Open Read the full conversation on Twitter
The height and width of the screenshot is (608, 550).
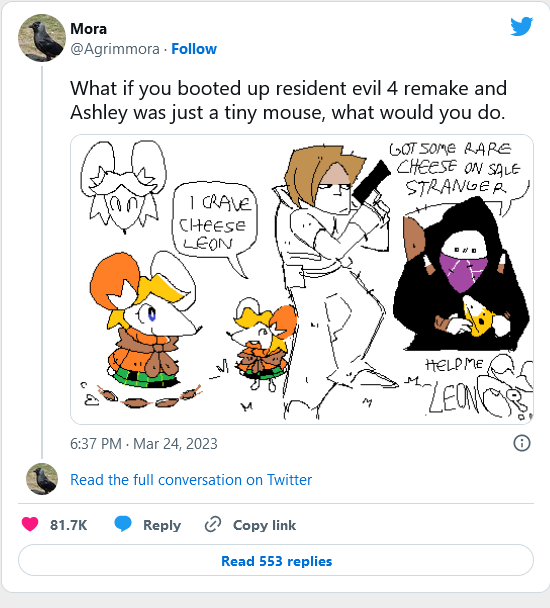click(191, 480)
